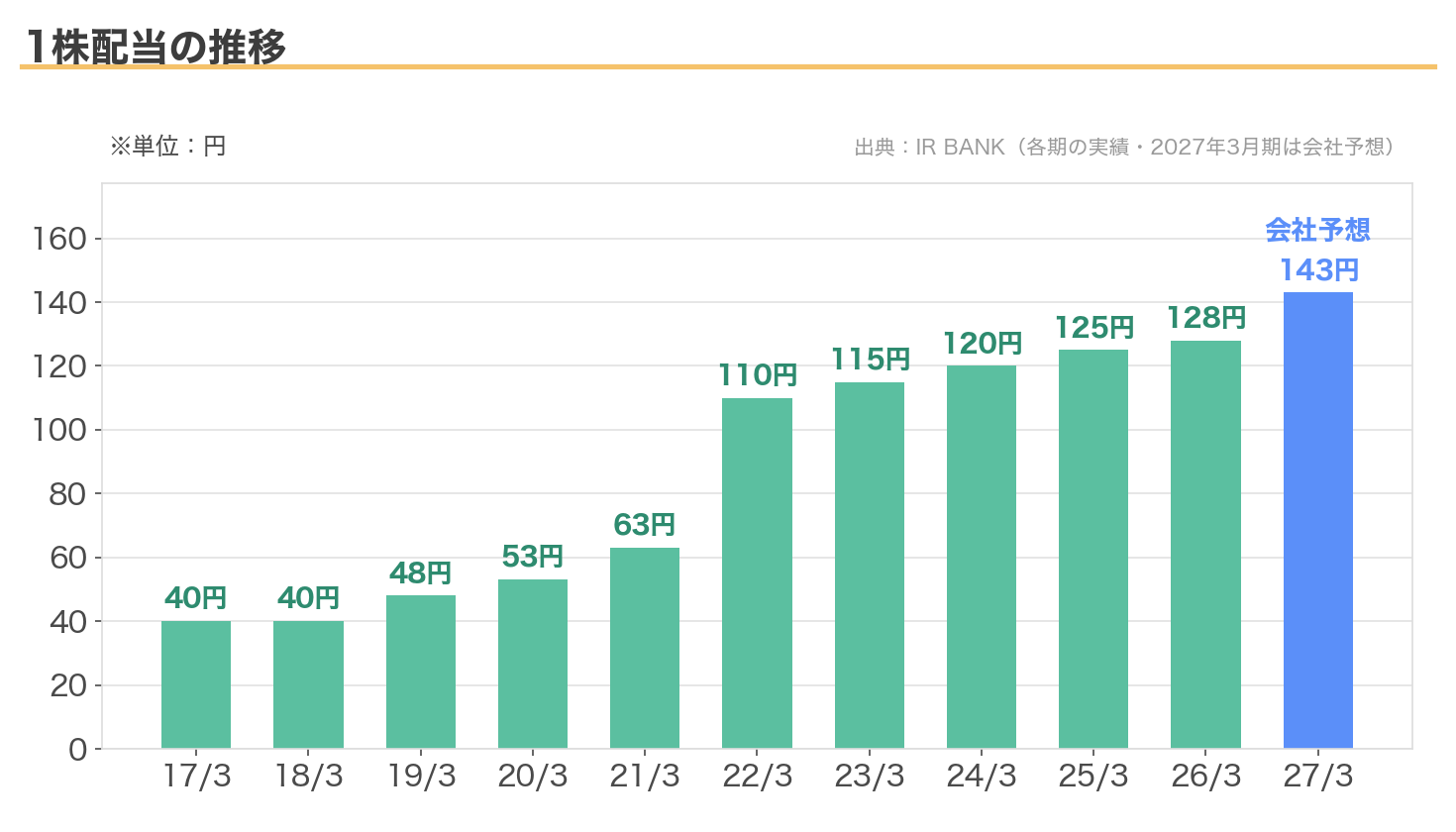Click the 80 y-axis tick label
Screen dimensions: 1456x832
[x=68, y=494]
